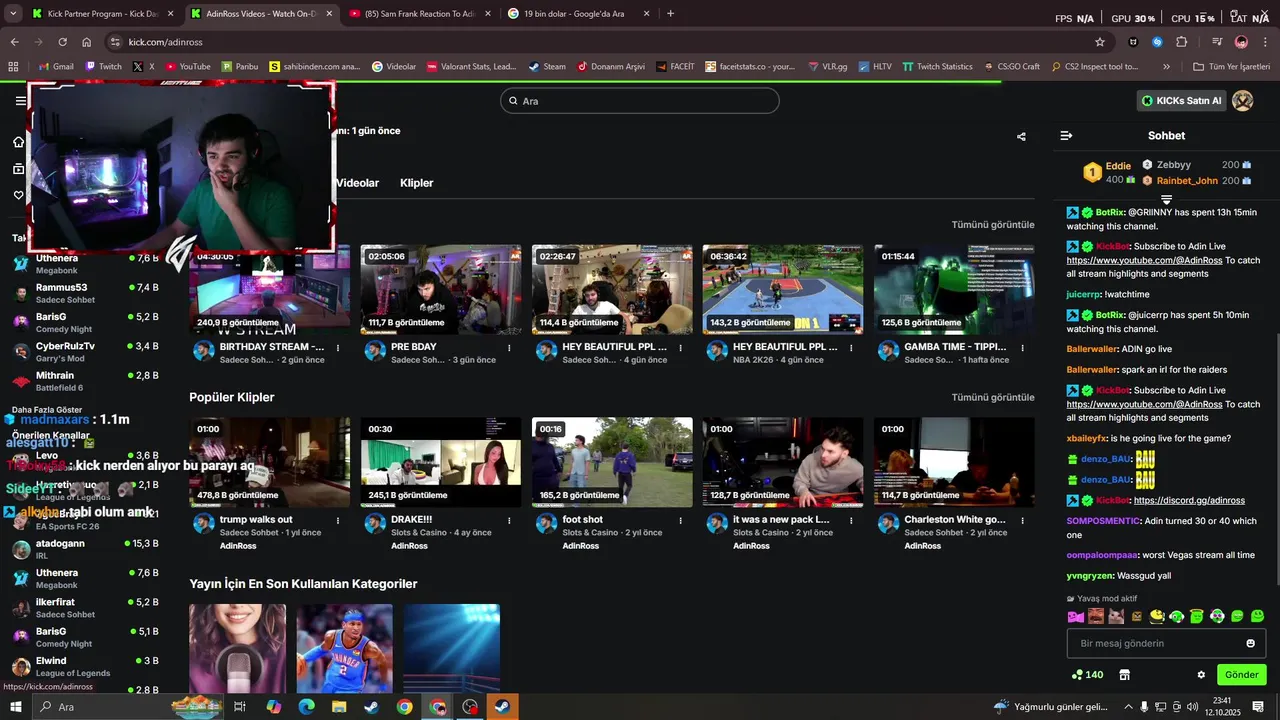Play the HEY BEAUTIFUL PPL NBA 2K26 video
The width and height of the screenshot is (1280, 720).
(x=783, y=290)
